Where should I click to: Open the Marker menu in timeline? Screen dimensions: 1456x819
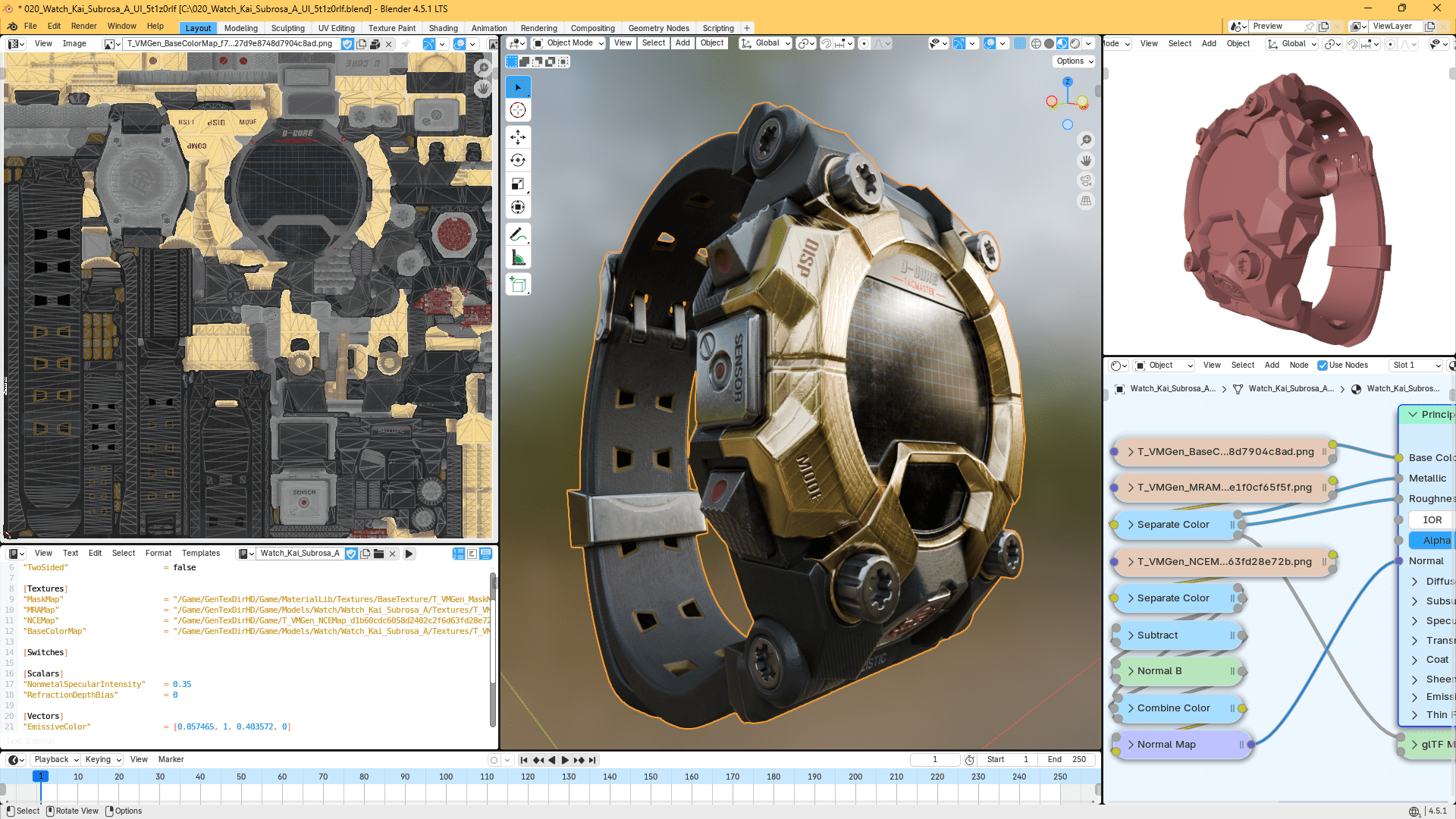[x=171, y=760]
